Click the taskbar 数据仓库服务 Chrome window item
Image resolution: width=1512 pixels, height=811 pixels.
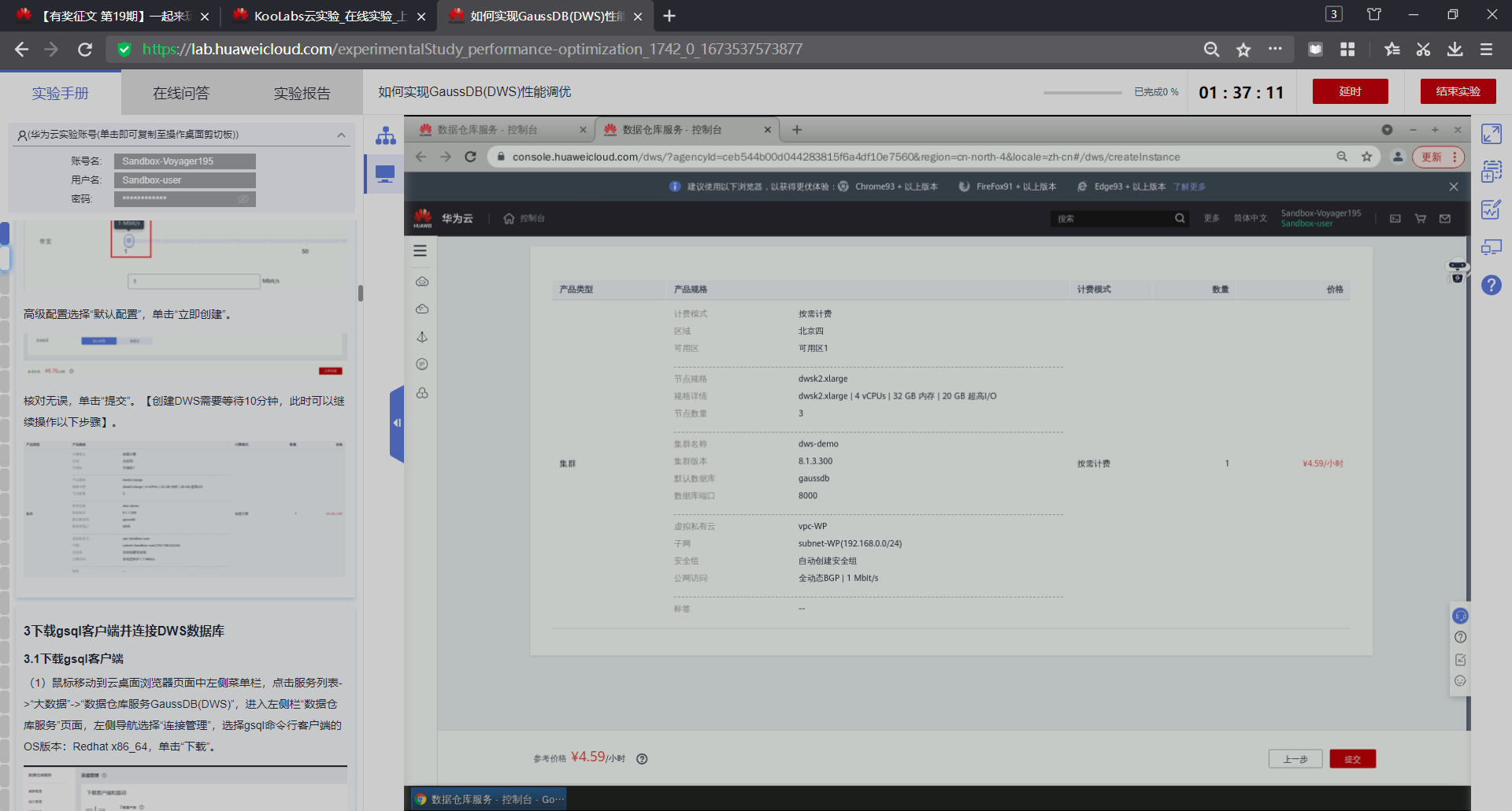[488, 799]
